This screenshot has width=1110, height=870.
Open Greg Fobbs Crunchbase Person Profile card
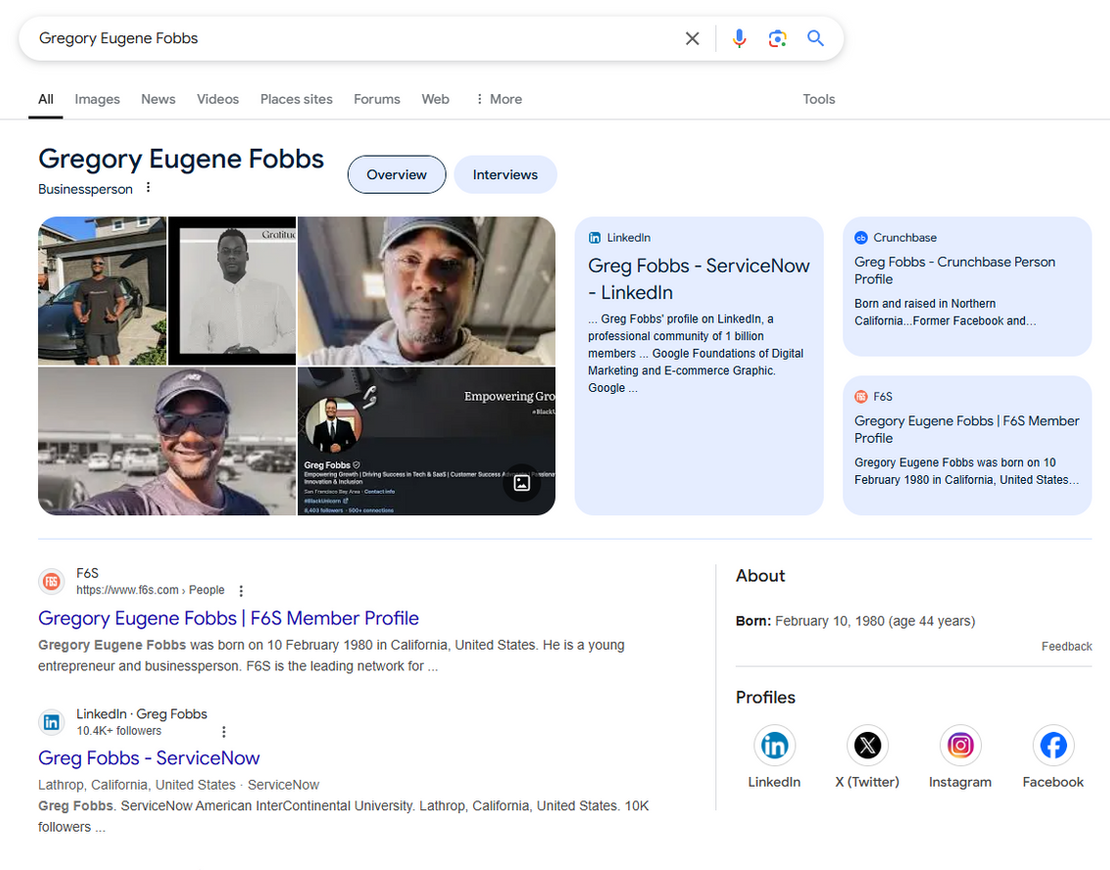(967, 286)
